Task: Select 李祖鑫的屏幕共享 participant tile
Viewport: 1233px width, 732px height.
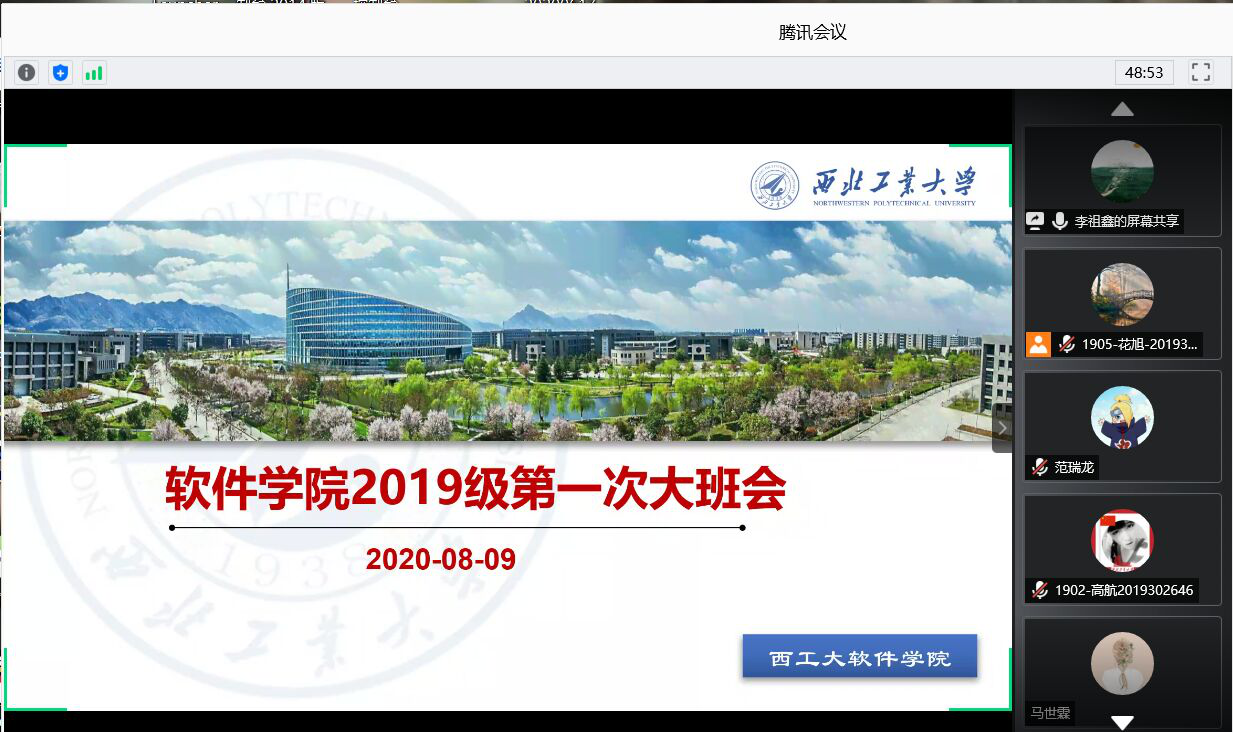Action: click(1122, 180)
